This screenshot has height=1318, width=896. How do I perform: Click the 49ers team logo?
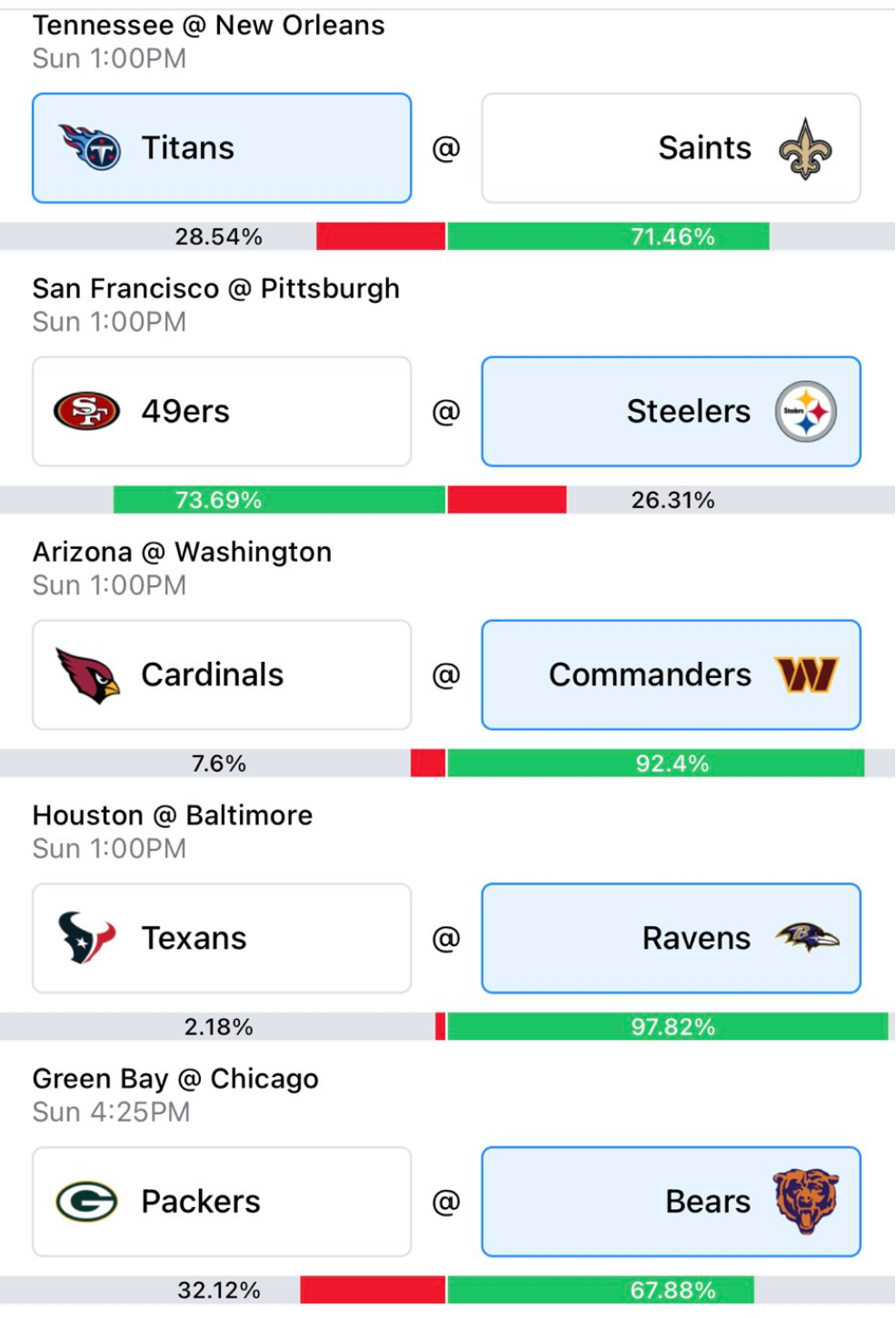[87, 411]
